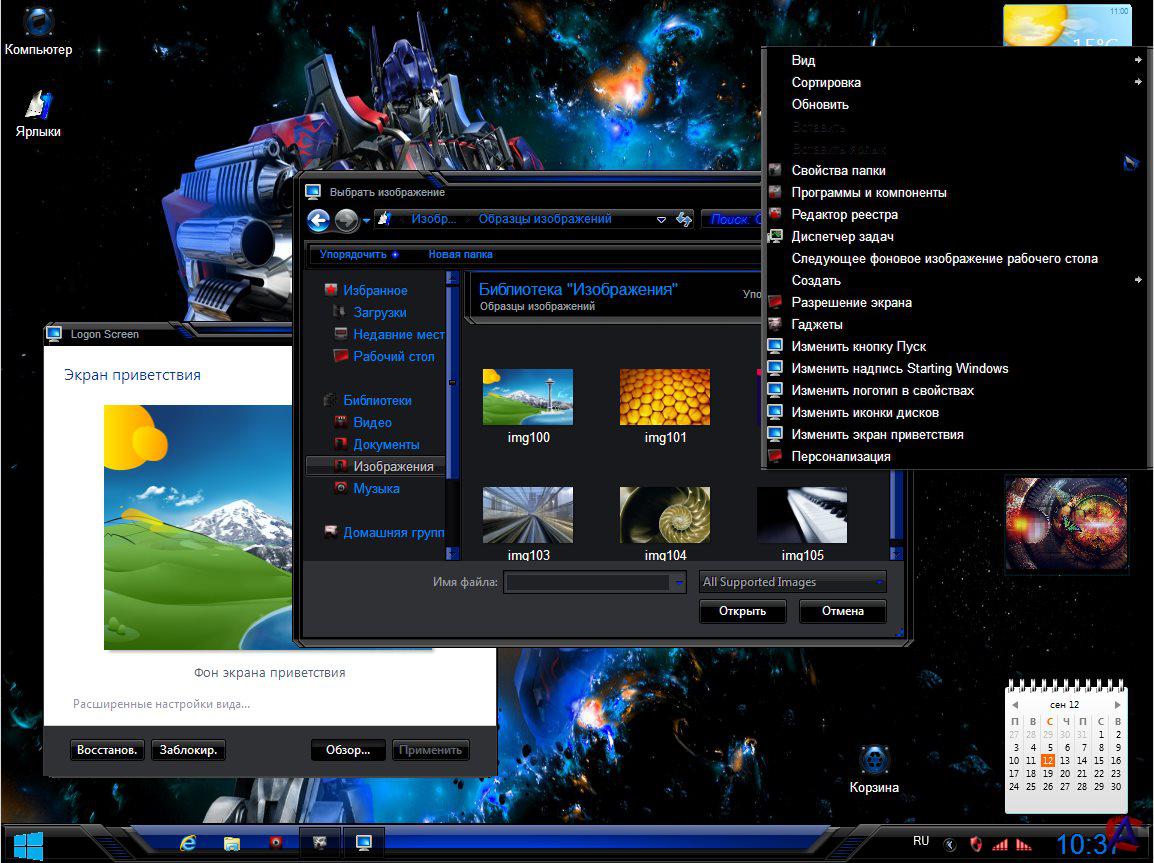Open Диспетчер задач from the context menu
The height and width of the screenshot is (863, 1154).
click(955, 237)
